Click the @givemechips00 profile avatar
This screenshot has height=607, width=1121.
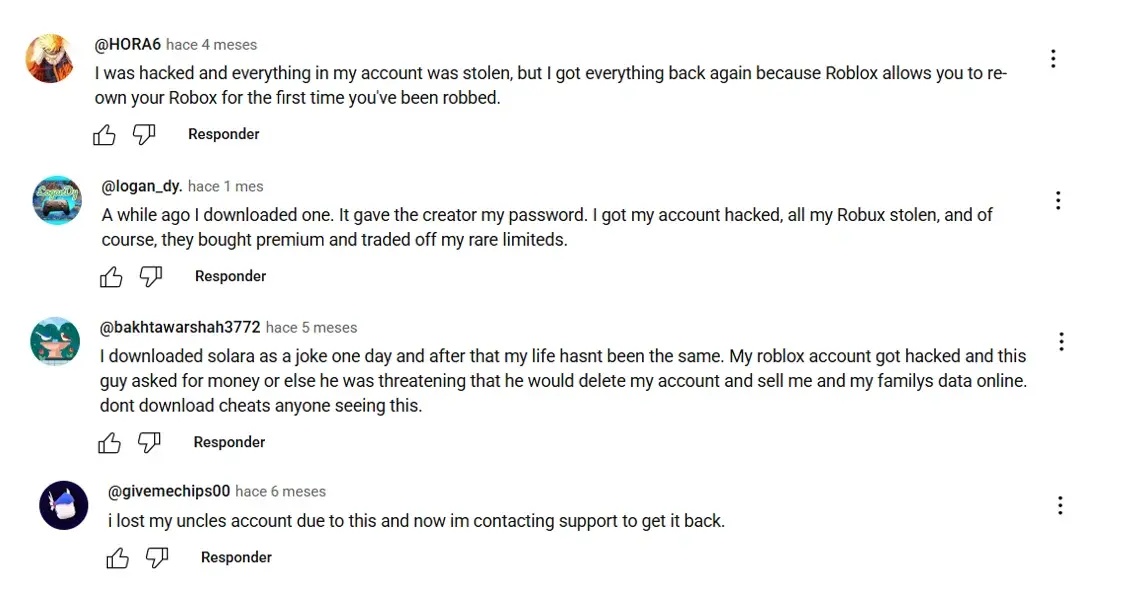pos(64,505)
